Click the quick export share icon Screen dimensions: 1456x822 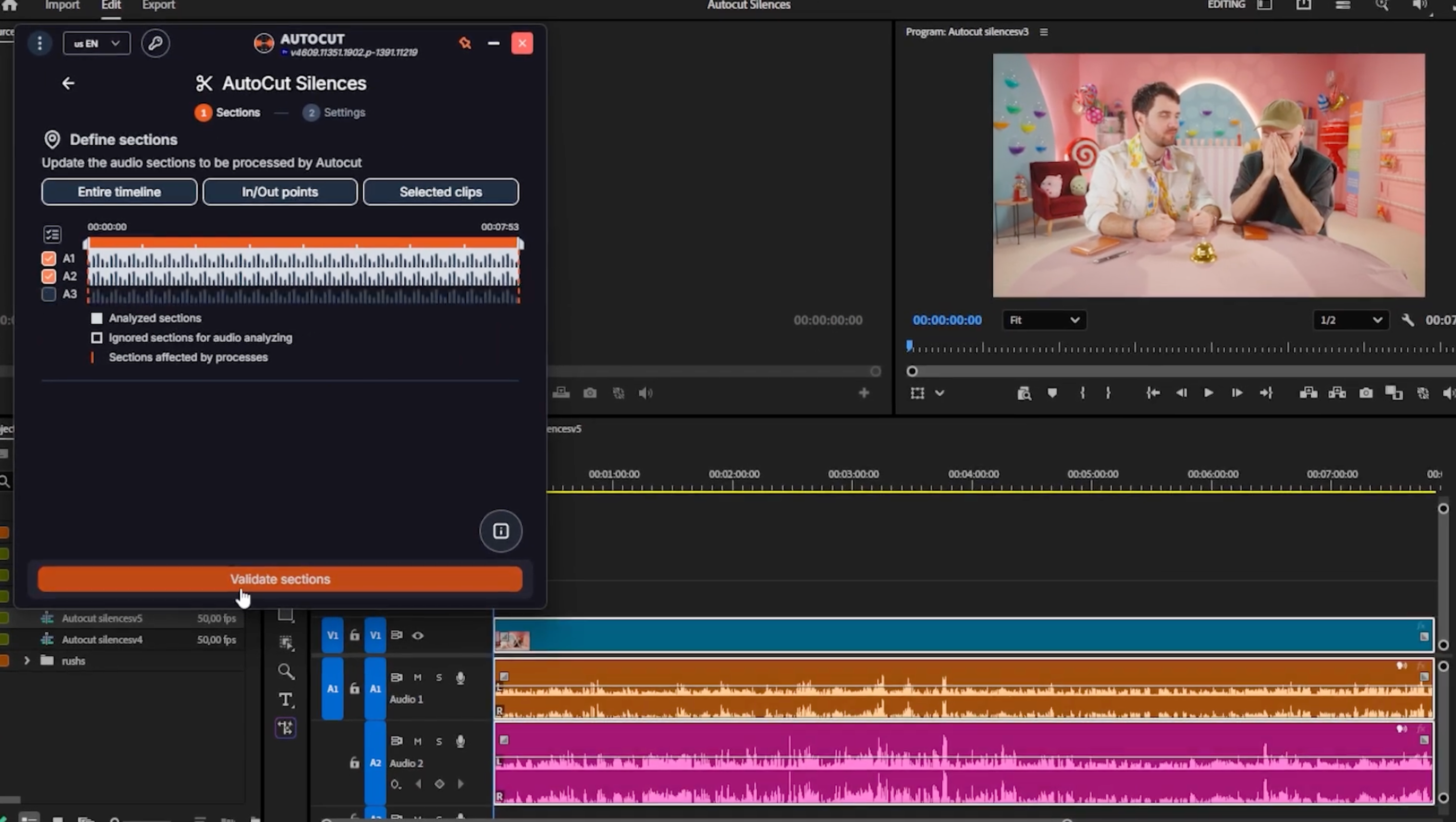coord(1304,5)
